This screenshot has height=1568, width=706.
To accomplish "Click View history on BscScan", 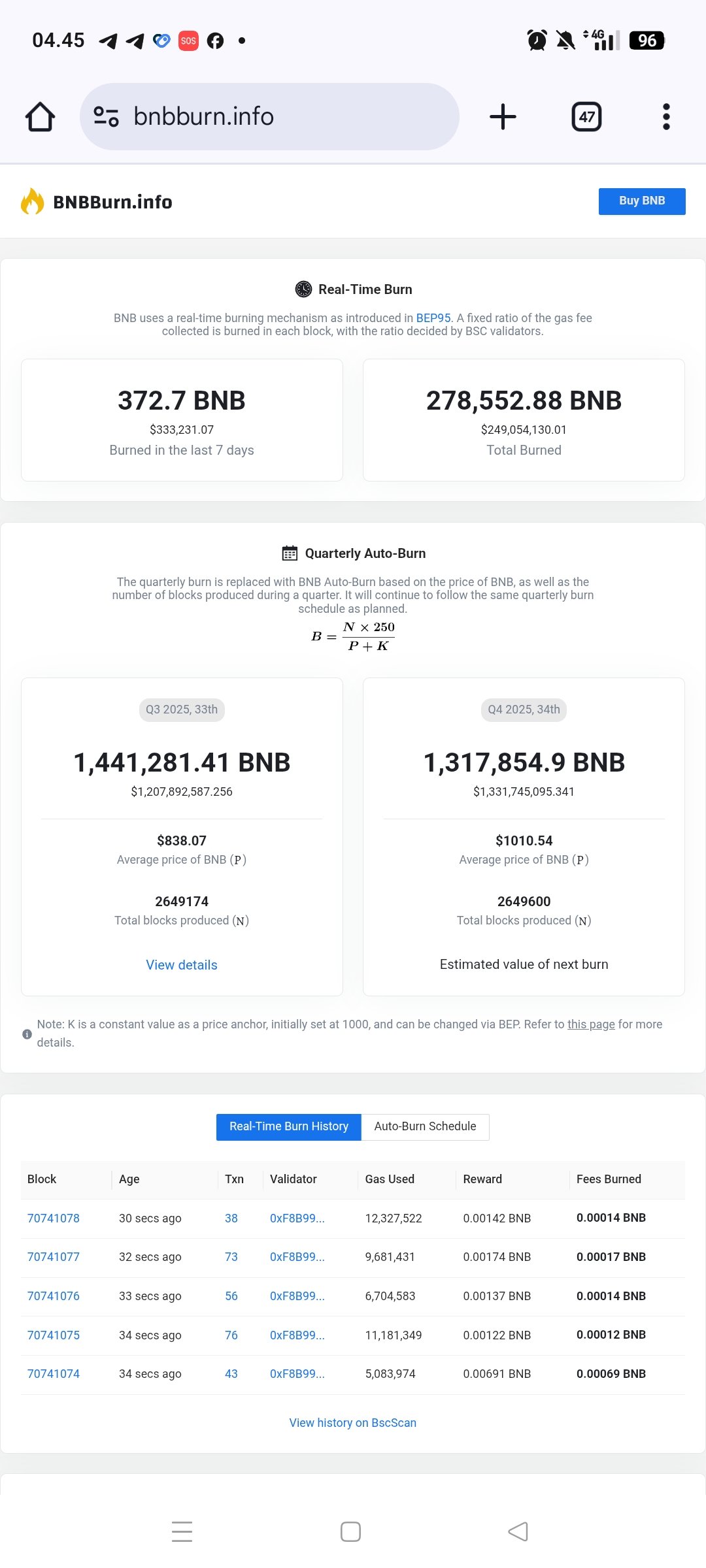I will point(352,1423).
